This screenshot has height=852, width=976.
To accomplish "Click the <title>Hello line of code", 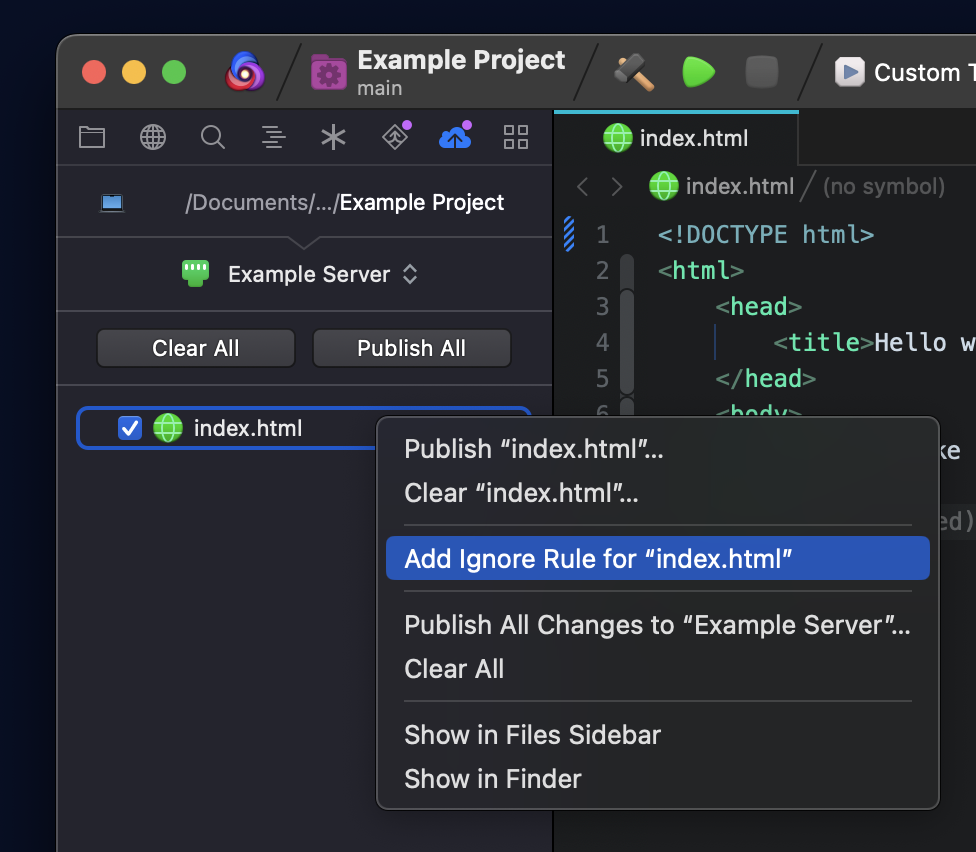I will (874, 343).
